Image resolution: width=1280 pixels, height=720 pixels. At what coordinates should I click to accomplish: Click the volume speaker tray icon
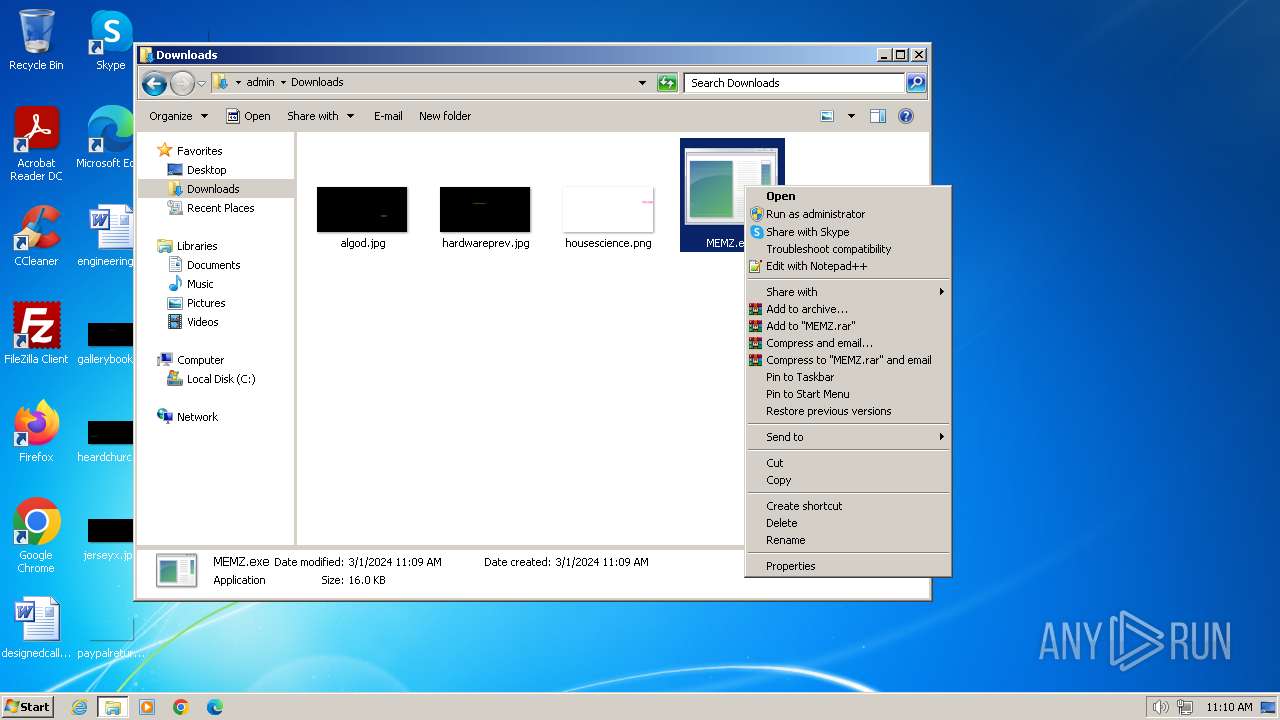coord(1160,707)
